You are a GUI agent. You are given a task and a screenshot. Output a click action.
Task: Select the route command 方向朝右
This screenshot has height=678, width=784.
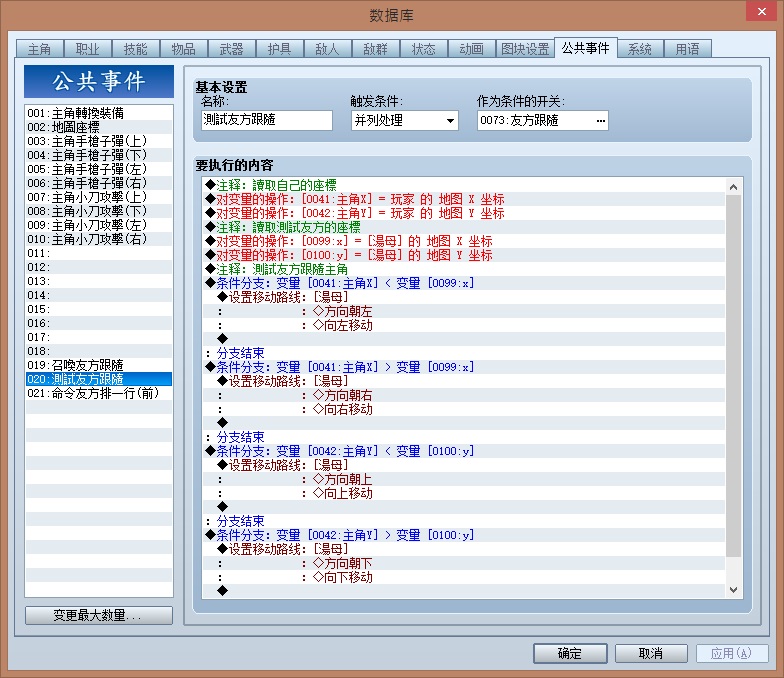(x=464, y=395)
